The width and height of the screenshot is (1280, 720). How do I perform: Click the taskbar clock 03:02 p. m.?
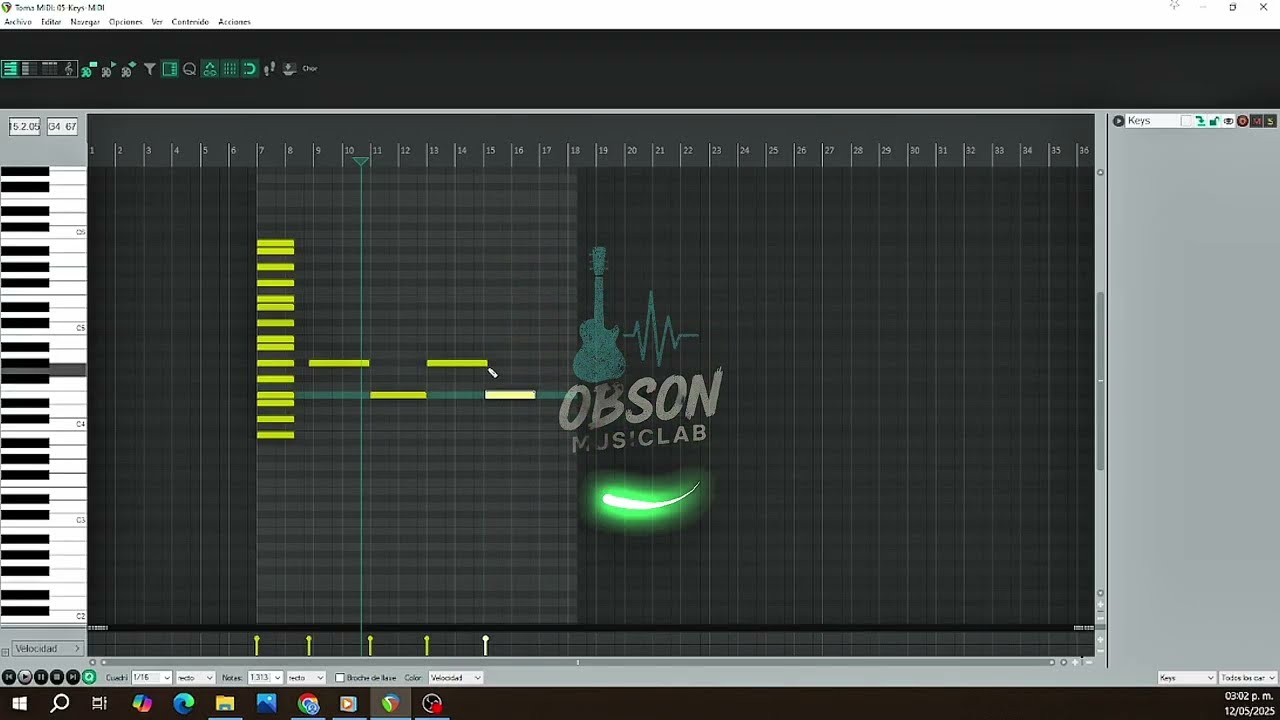(1249, 696)
